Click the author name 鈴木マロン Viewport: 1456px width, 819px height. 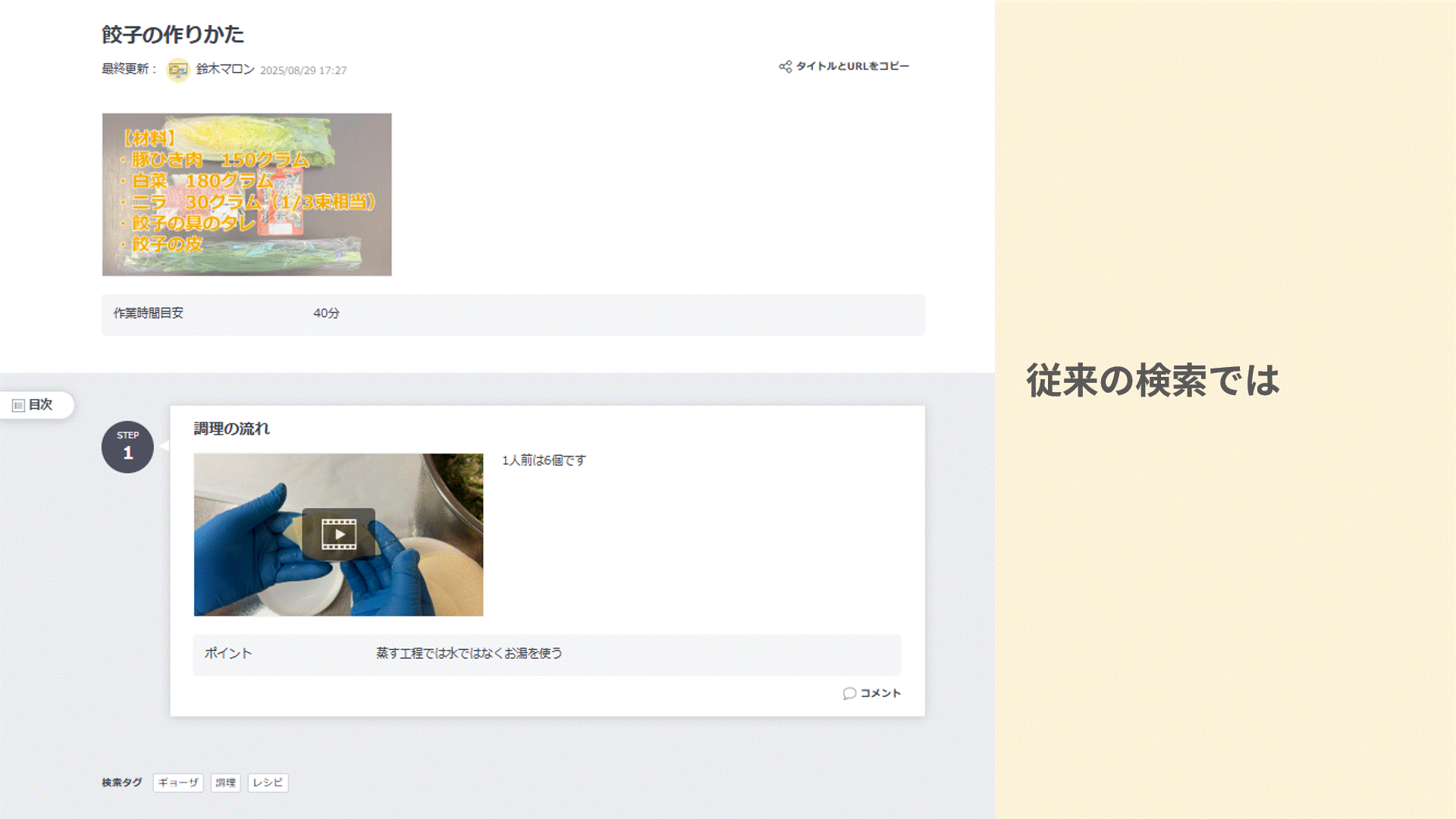coord(221,70)
